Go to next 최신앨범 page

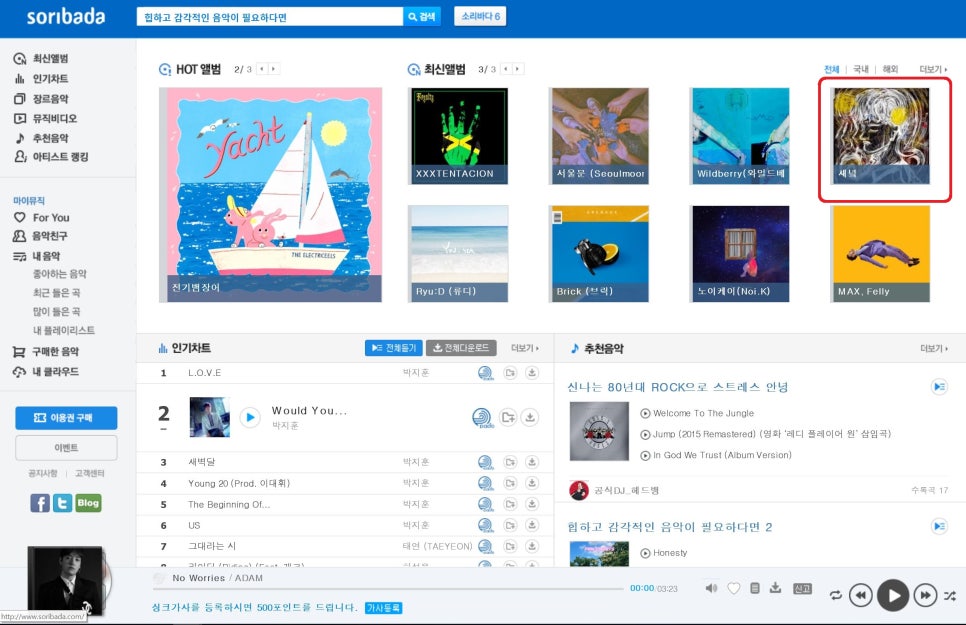(x=518, y=69)
